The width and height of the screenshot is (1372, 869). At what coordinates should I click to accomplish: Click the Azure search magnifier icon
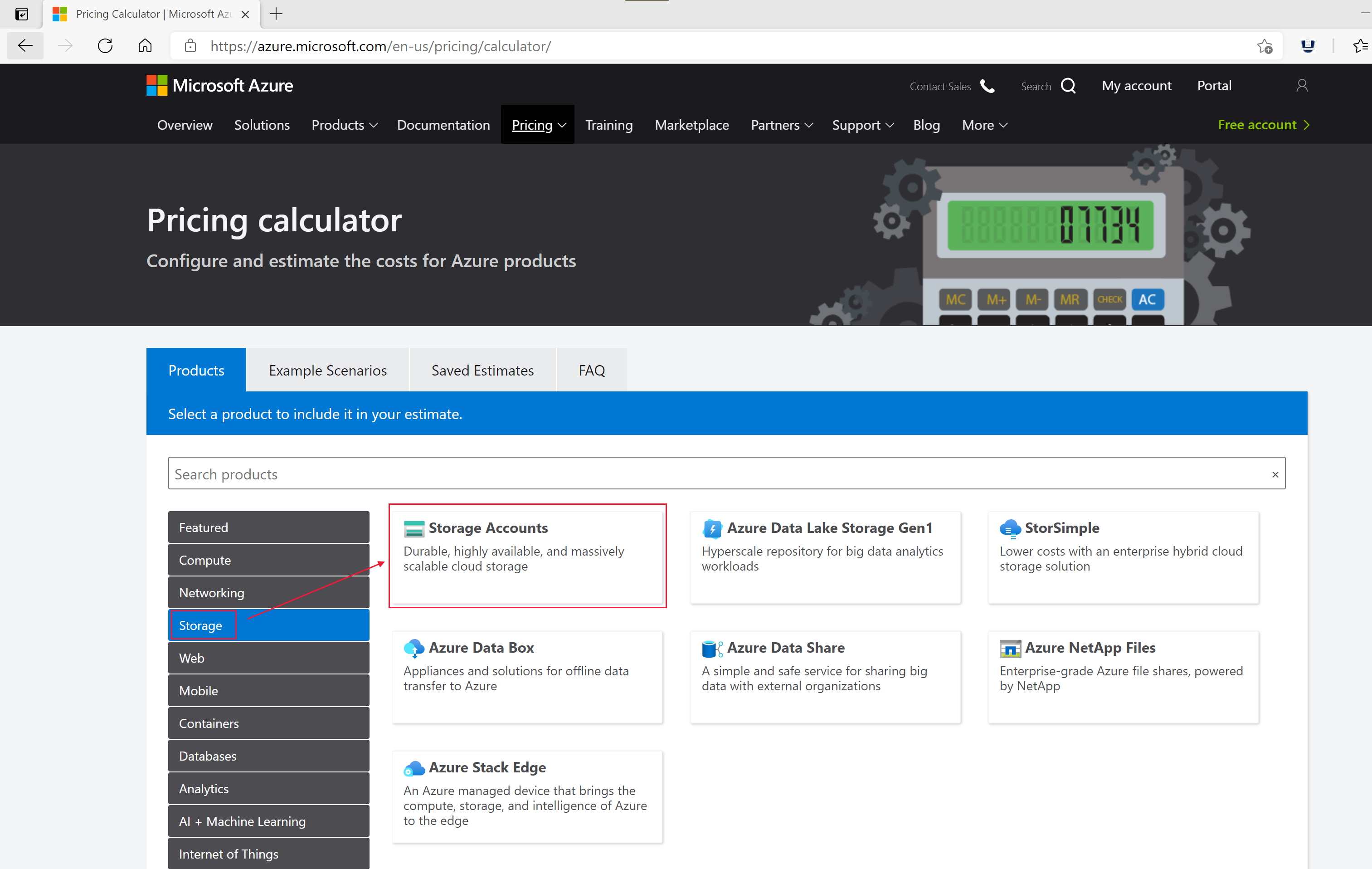1068,86
